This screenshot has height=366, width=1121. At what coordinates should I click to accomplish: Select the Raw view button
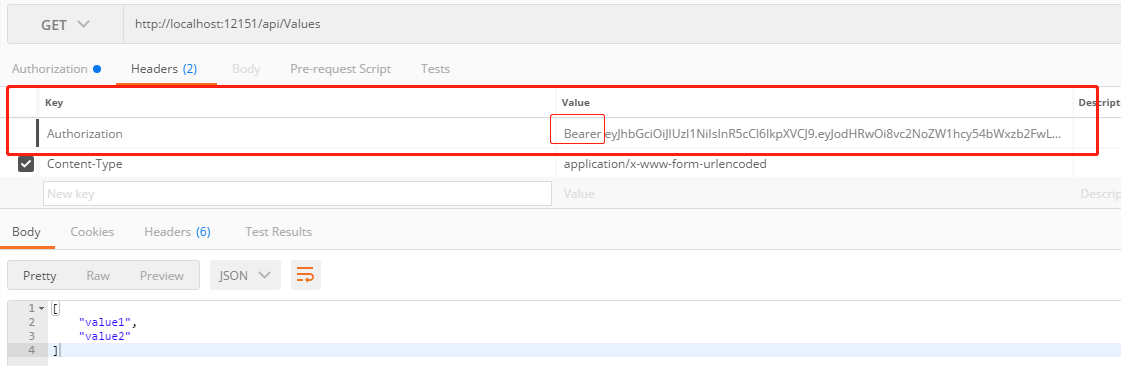click(x=98, y=275)
